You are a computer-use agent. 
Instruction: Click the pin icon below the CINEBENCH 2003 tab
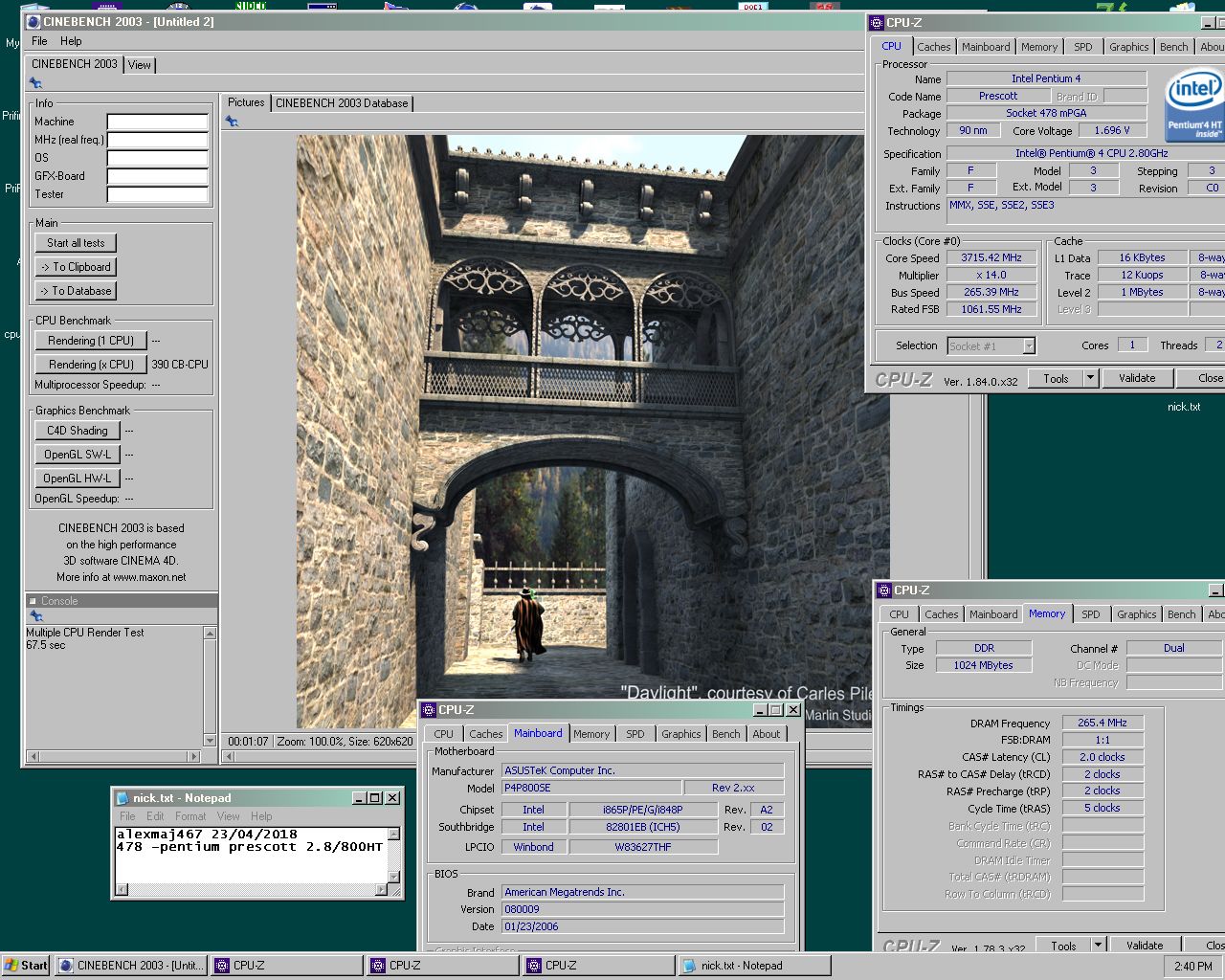coord(35,83)
